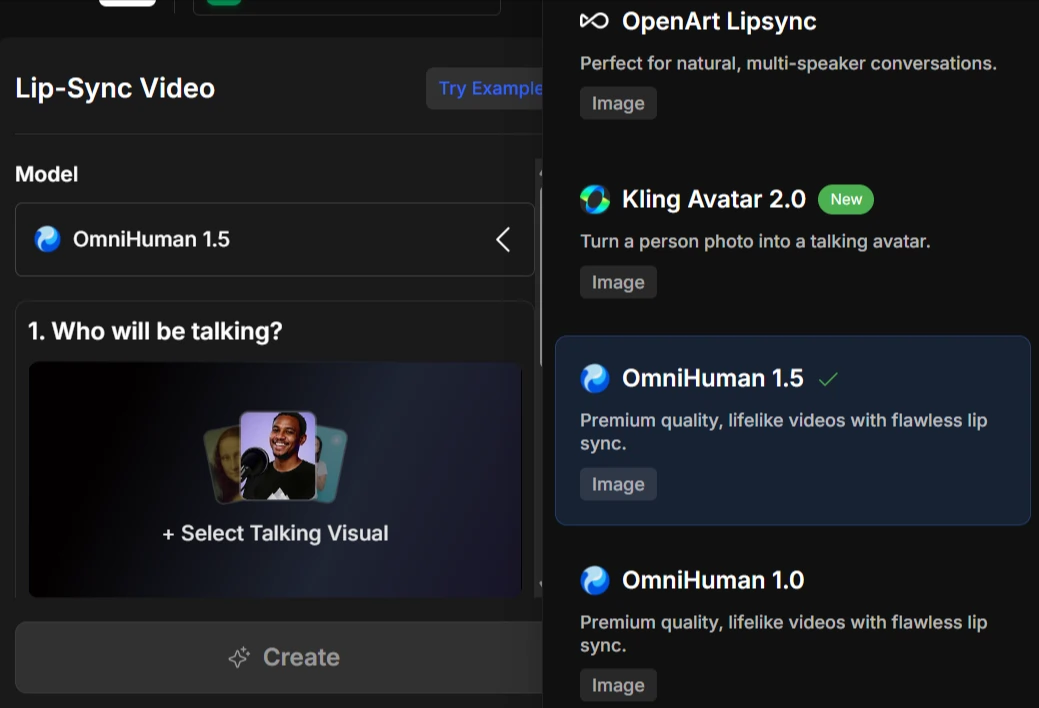Click the Try Example button
Screen dimensions: 1039x708
point(485,88)
